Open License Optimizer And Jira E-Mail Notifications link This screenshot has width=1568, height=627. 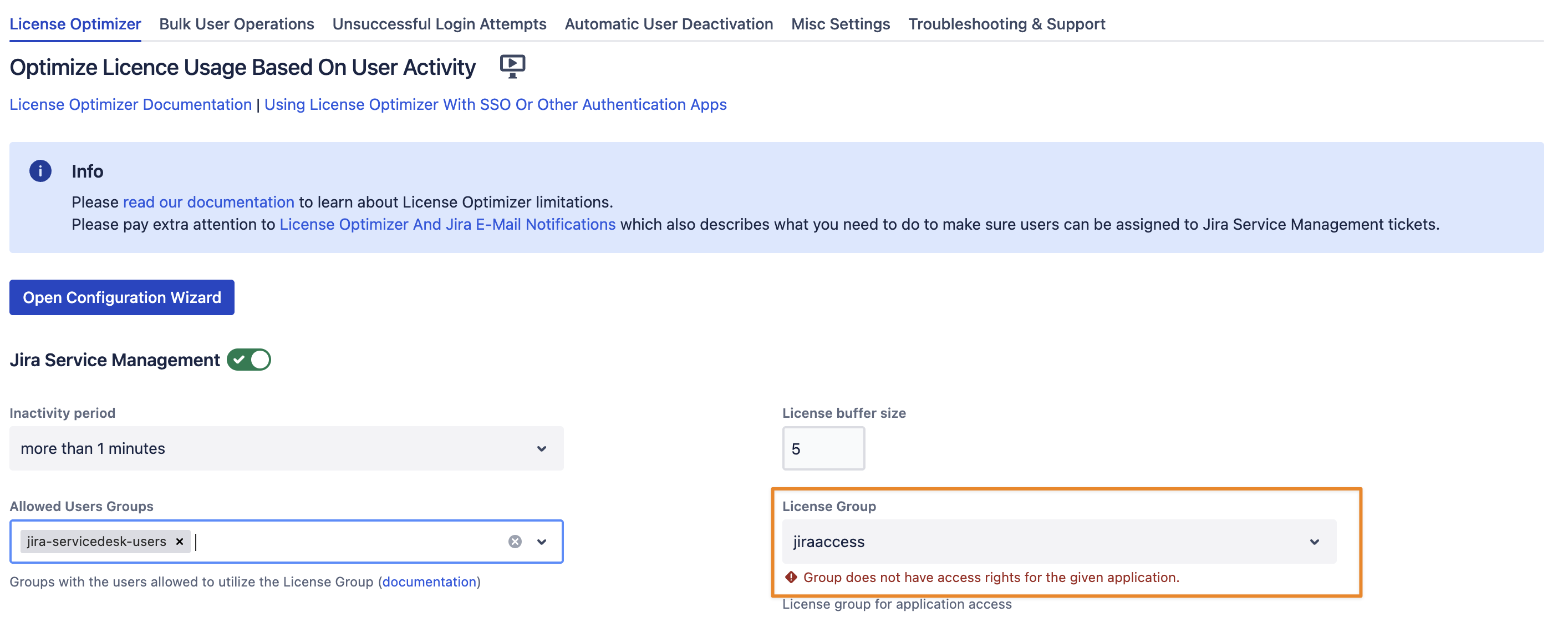click(447, 224)
